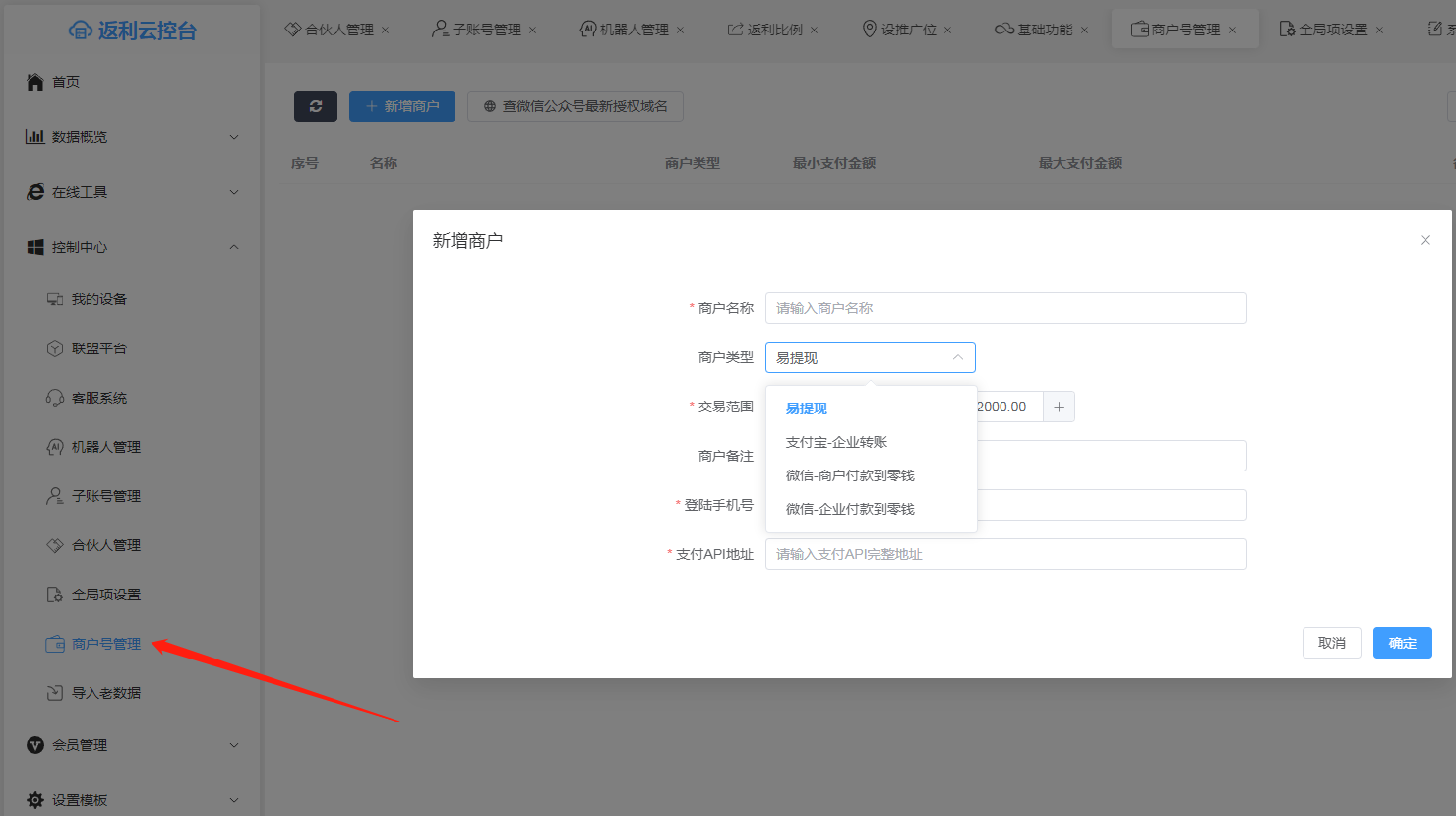The width and height of the screenshot is (1456, 816).
Task: Close the 全局项设置 tab
Action: tap(1379, 30)
